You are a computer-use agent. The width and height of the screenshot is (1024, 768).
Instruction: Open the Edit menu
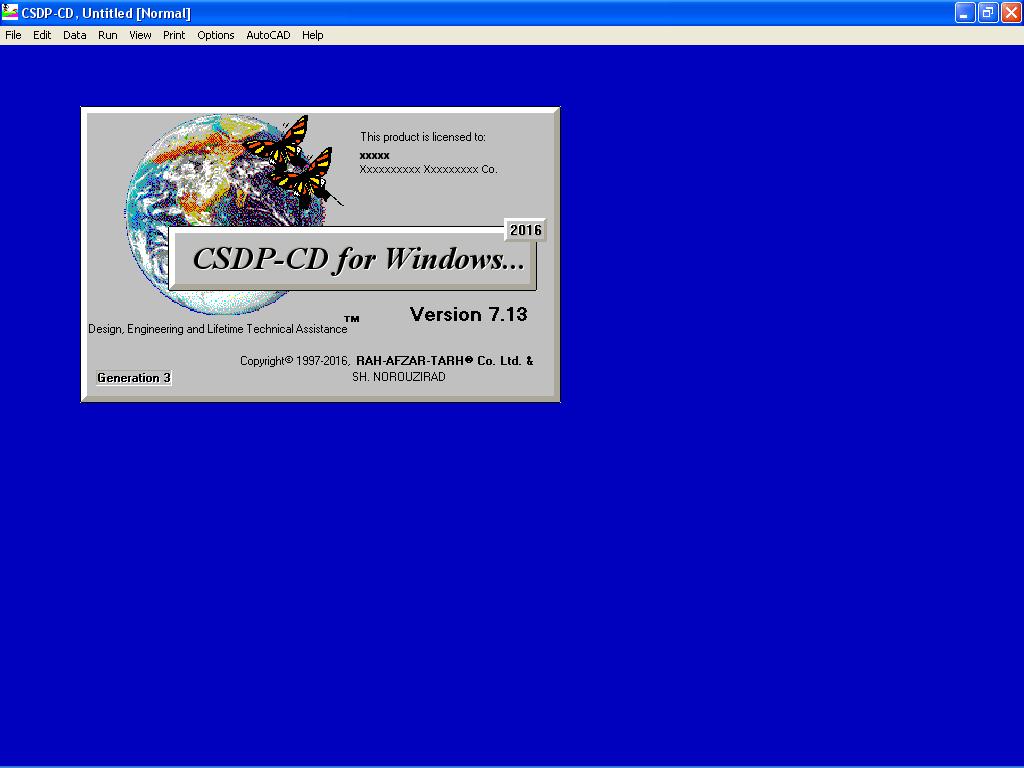pyautogui.click(x=42, y=35)
